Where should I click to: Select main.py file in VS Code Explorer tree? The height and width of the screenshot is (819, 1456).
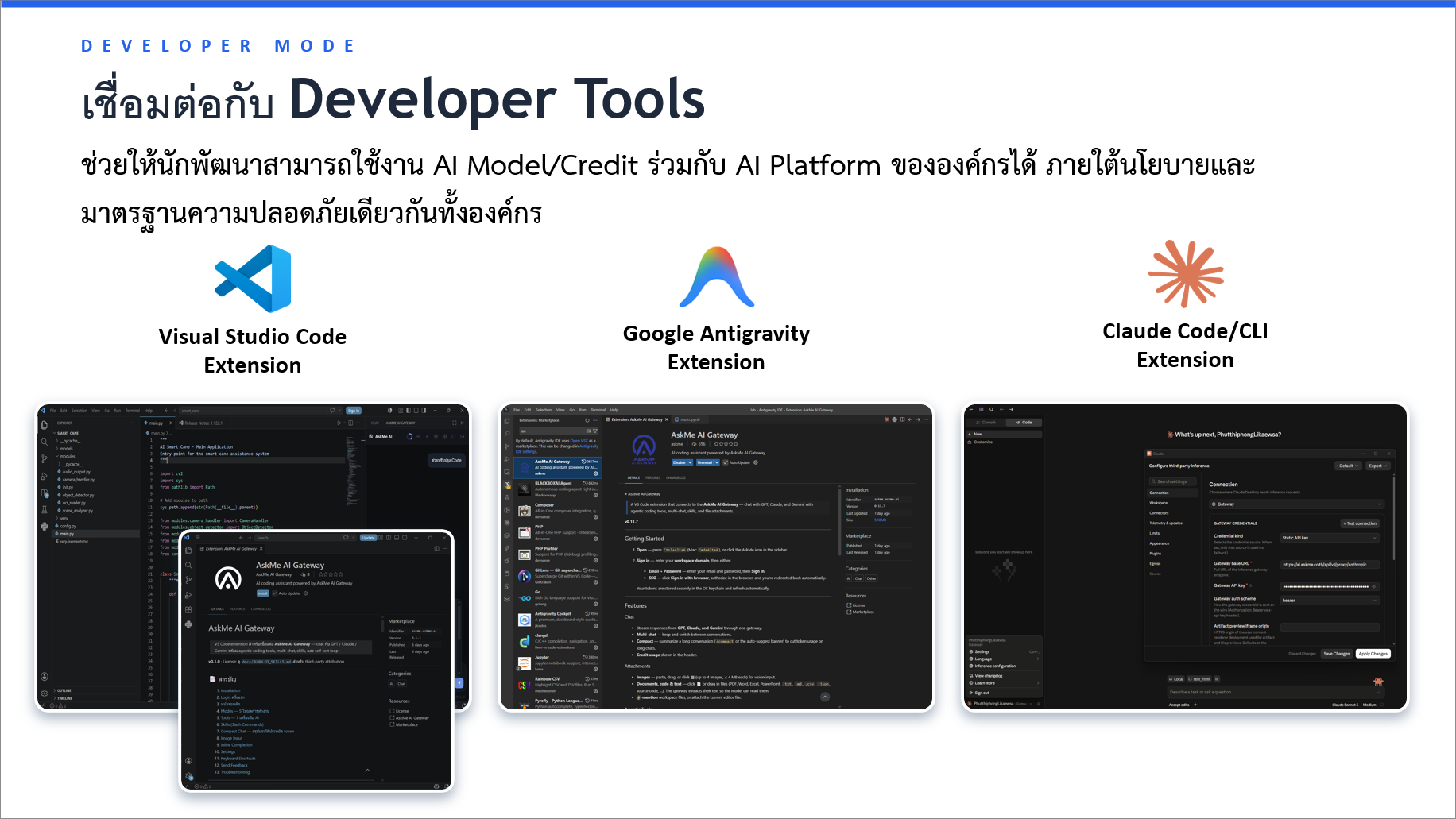96,534
